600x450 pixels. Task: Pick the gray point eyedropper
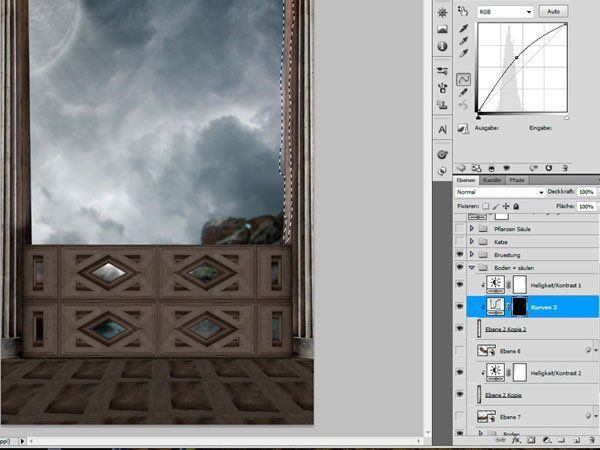pos(463,41)
